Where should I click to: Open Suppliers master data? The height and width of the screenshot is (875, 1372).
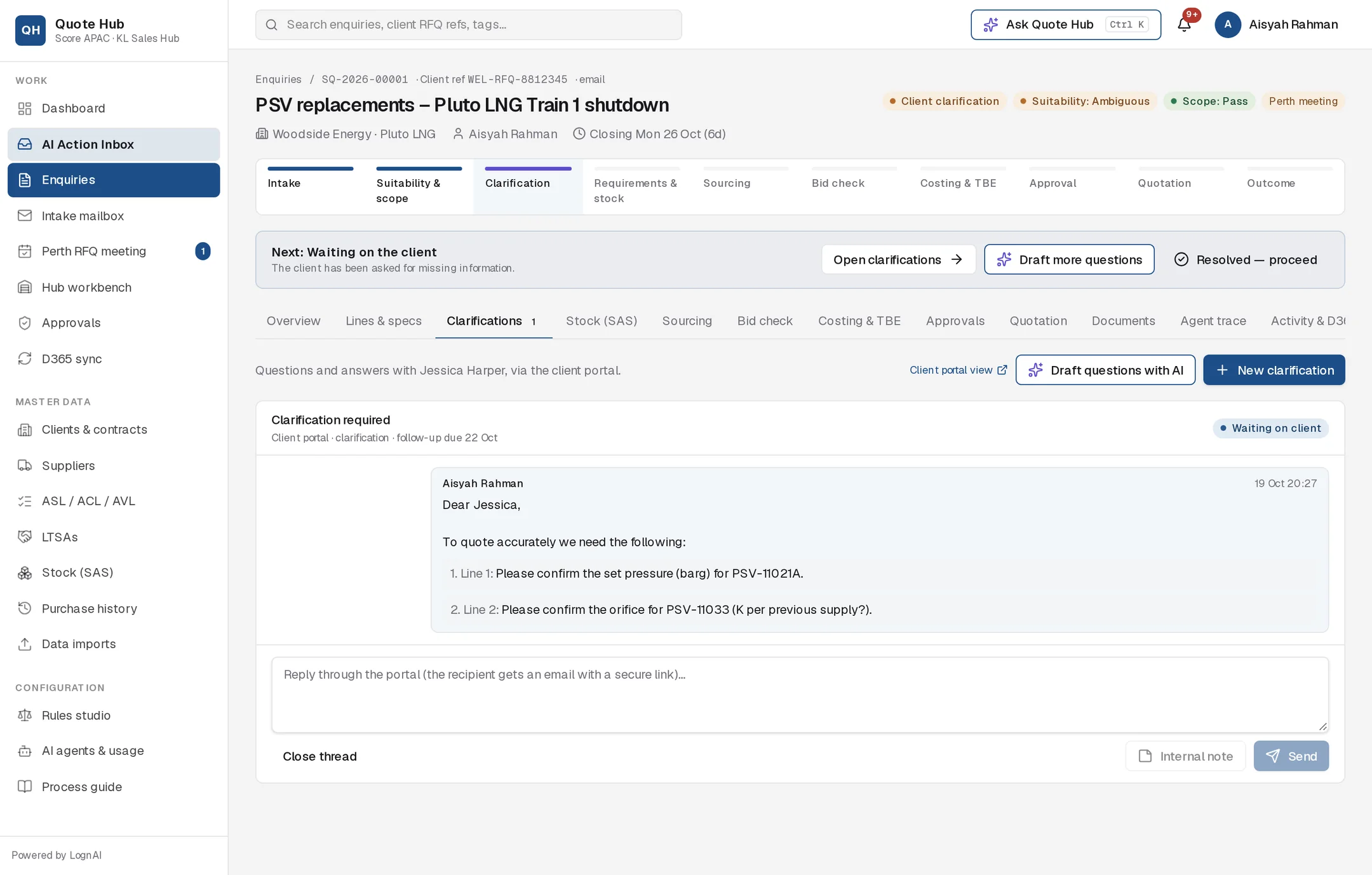point(114,466)
